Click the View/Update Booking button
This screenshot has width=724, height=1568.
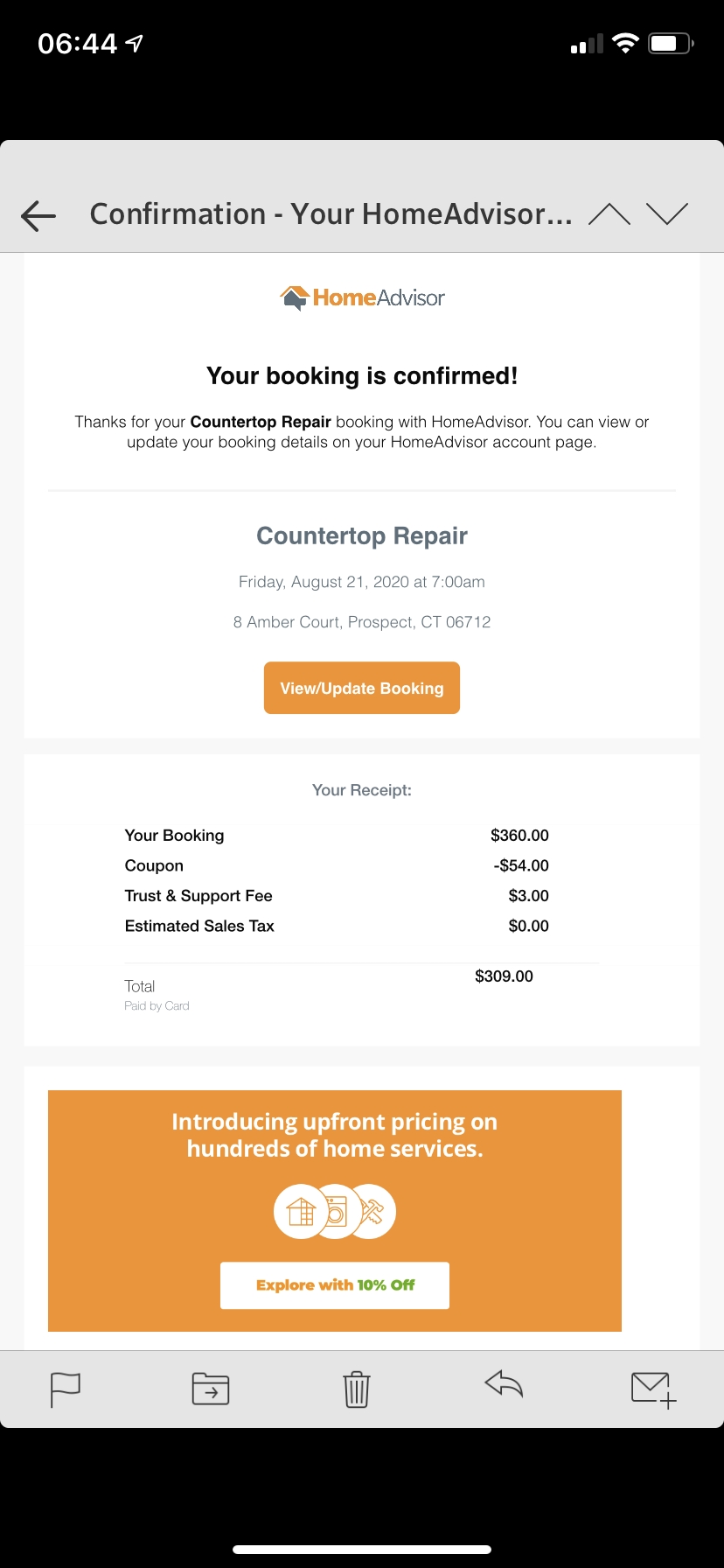[362, 688]
